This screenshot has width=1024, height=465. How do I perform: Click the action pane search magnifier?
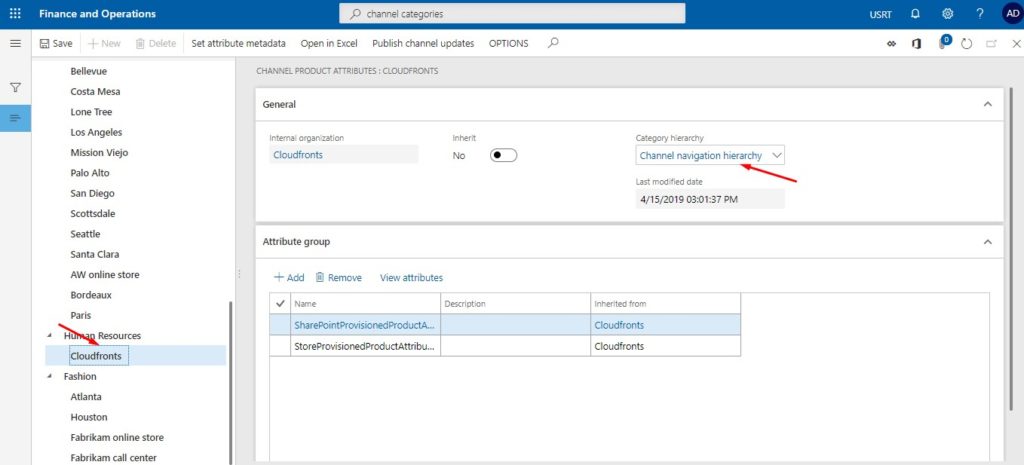pos(553,43)
